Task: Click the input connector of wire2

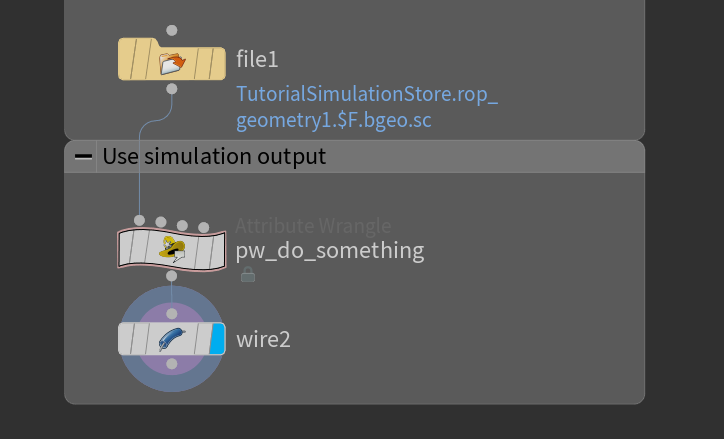Action: [x=172, y=314]
